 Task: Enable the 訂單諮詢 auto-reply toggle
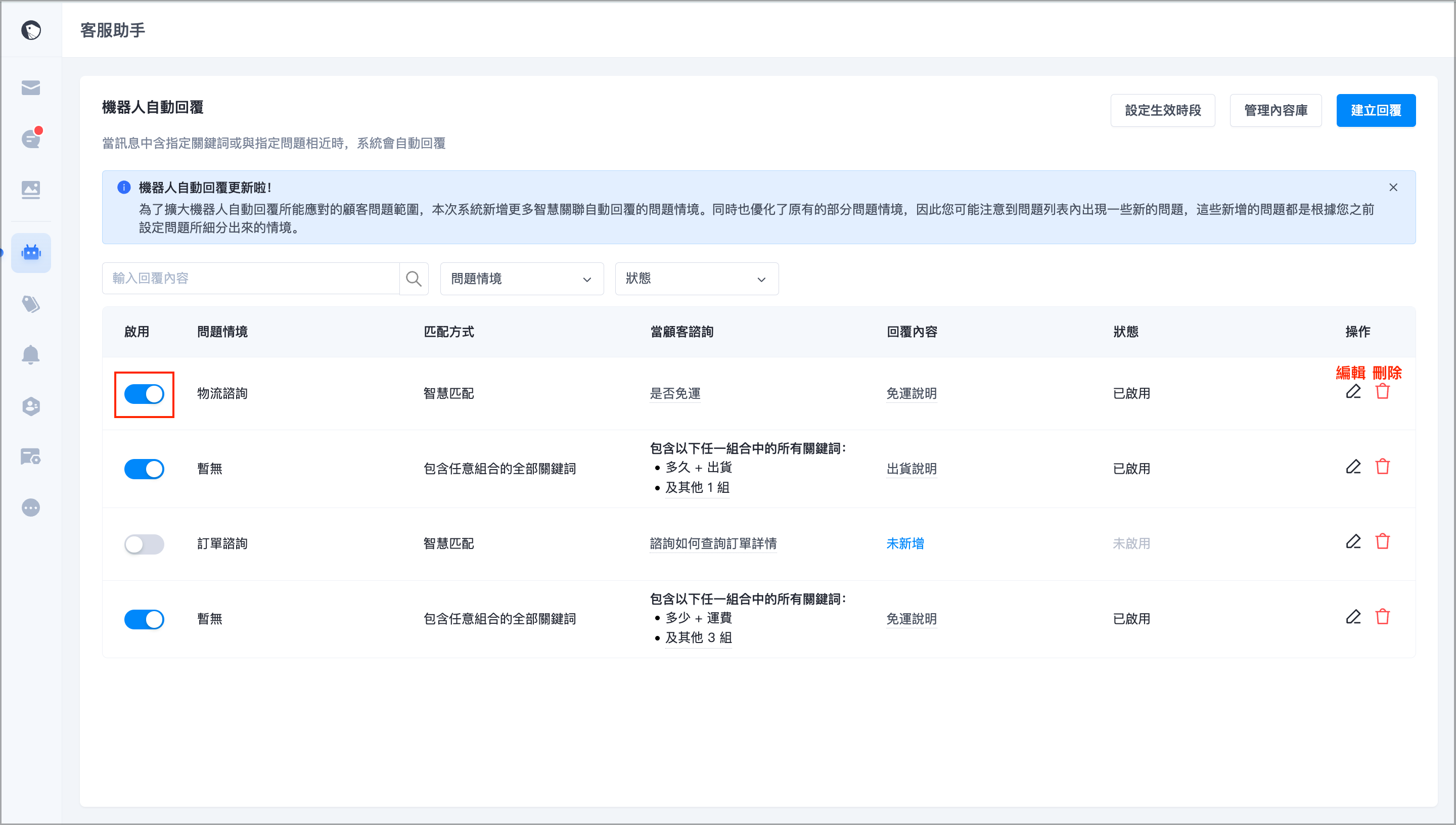pyautogui.click(x=144, y=544)
